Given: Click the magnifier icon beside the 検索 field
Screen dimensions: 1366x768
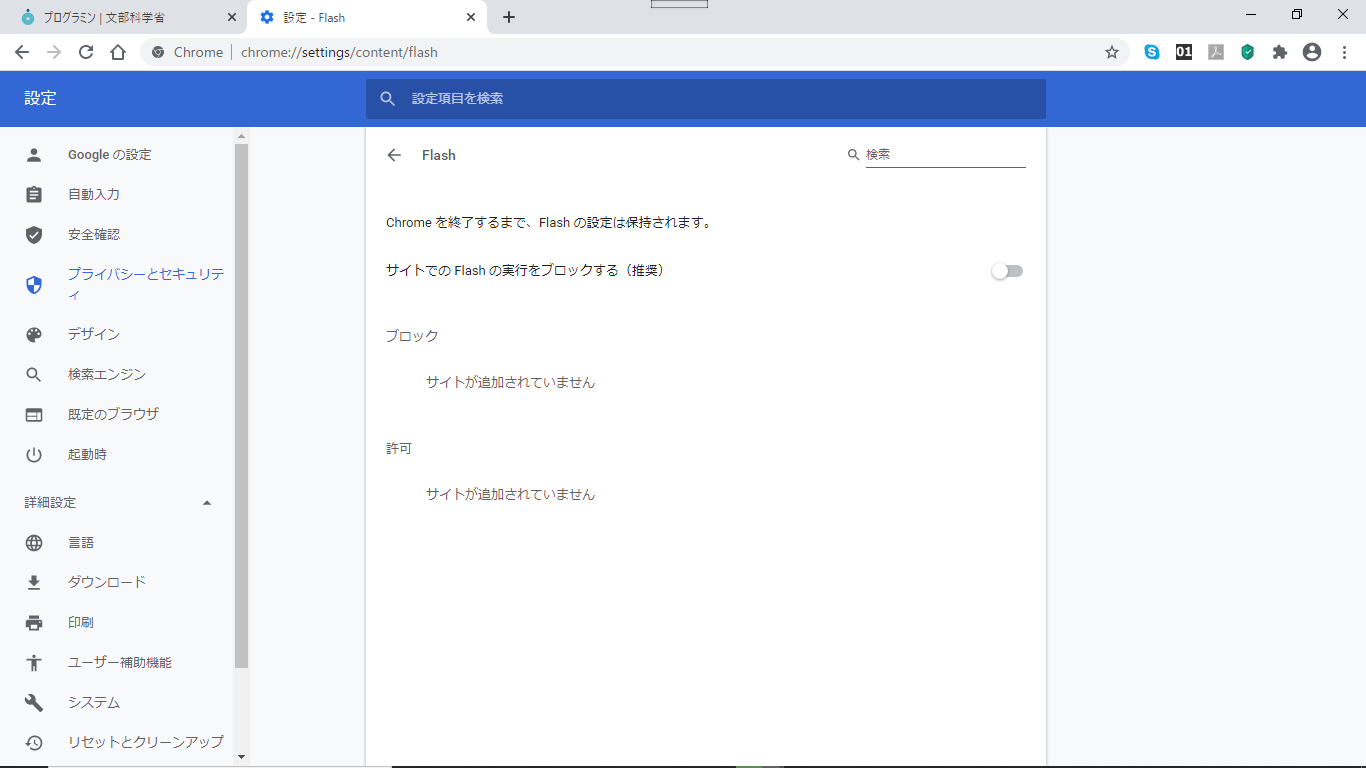Looking at the screenshot, I should [x=853, y=155].
